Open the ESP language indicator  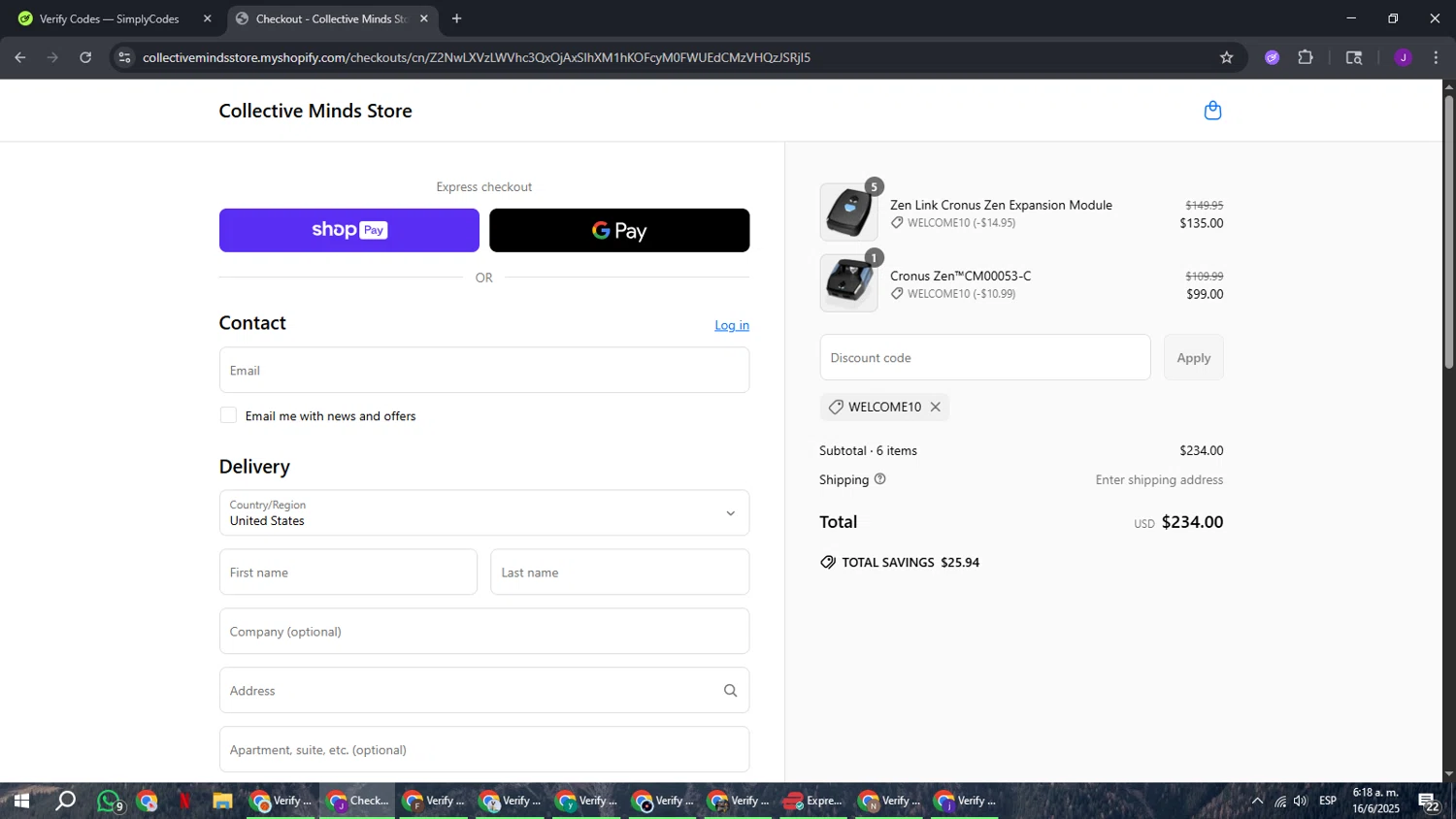pos(1328,802)
